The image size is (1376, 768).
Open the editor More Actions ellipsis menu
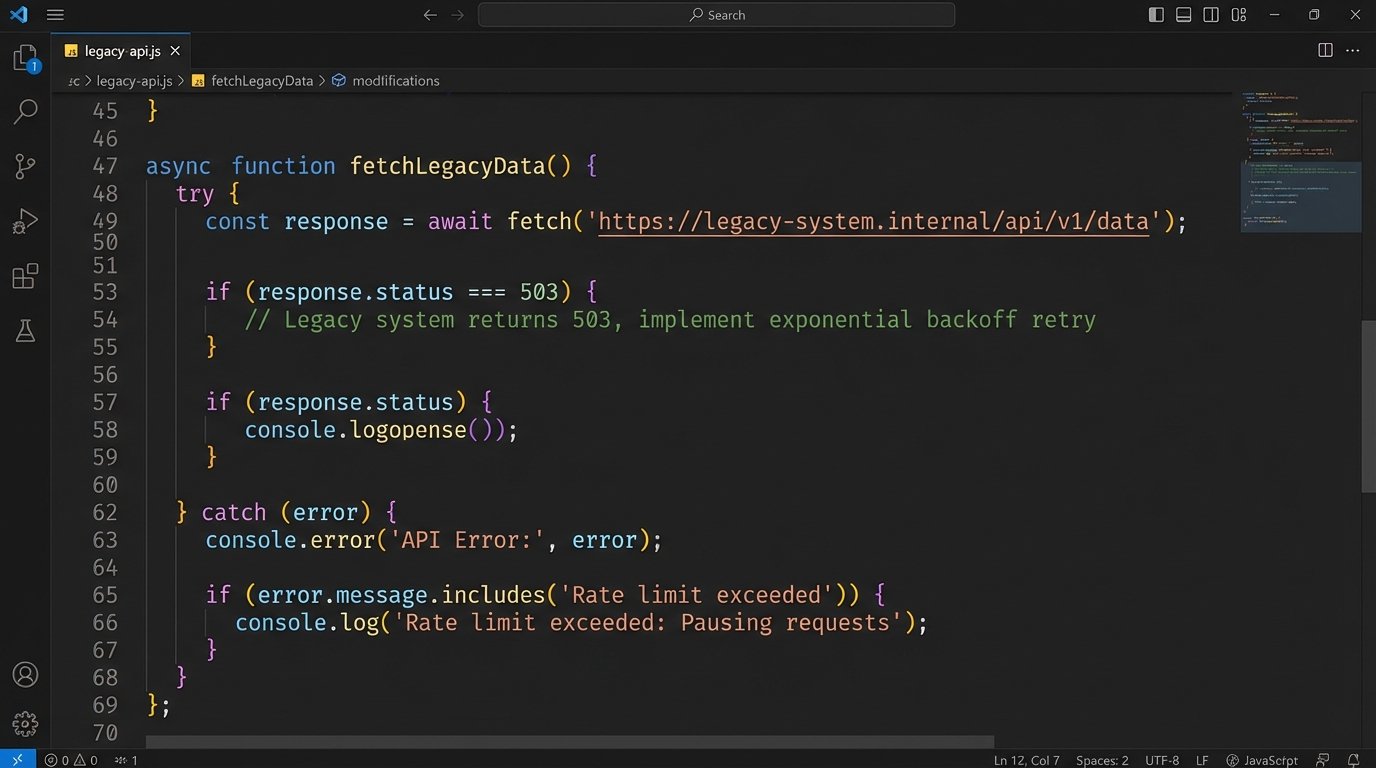coord(1353,50)
